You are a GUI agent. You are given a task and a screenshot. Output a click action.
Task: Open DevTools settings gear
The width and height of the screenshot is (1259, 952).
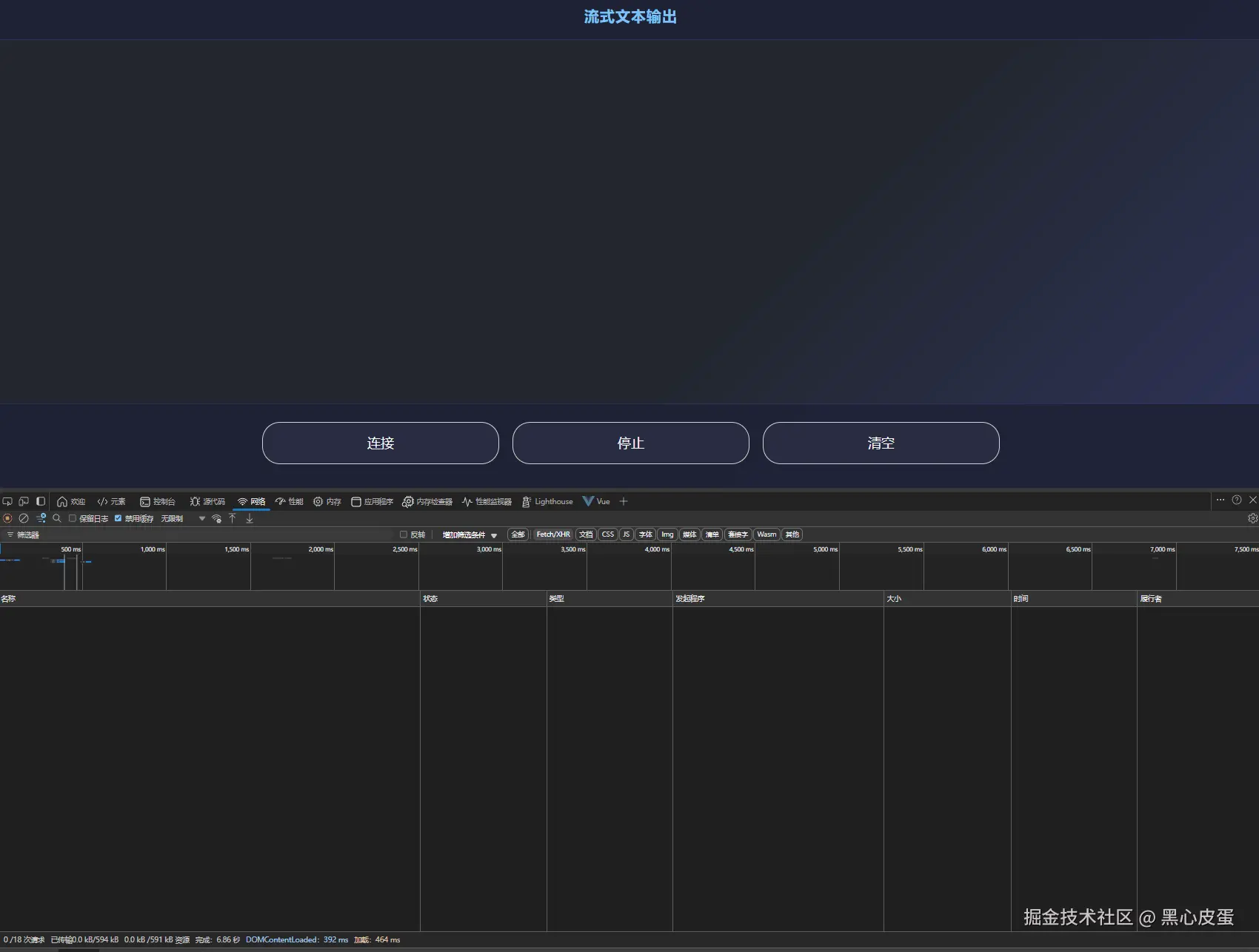pyautogui.click(x=1252, y=518)
